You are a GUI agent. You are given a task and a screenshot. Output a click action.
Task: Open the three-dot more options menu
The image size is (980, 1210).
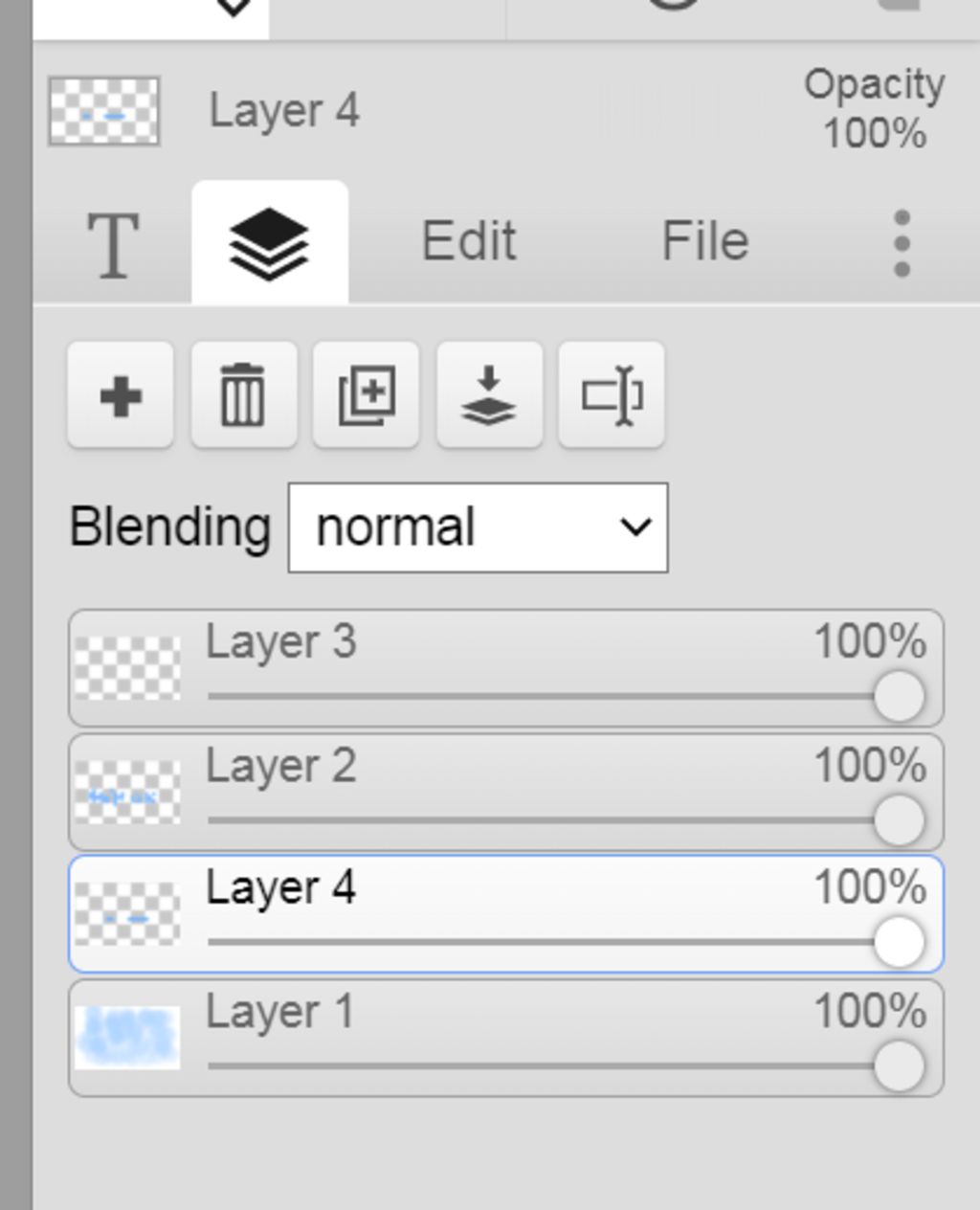coord(901,244)
